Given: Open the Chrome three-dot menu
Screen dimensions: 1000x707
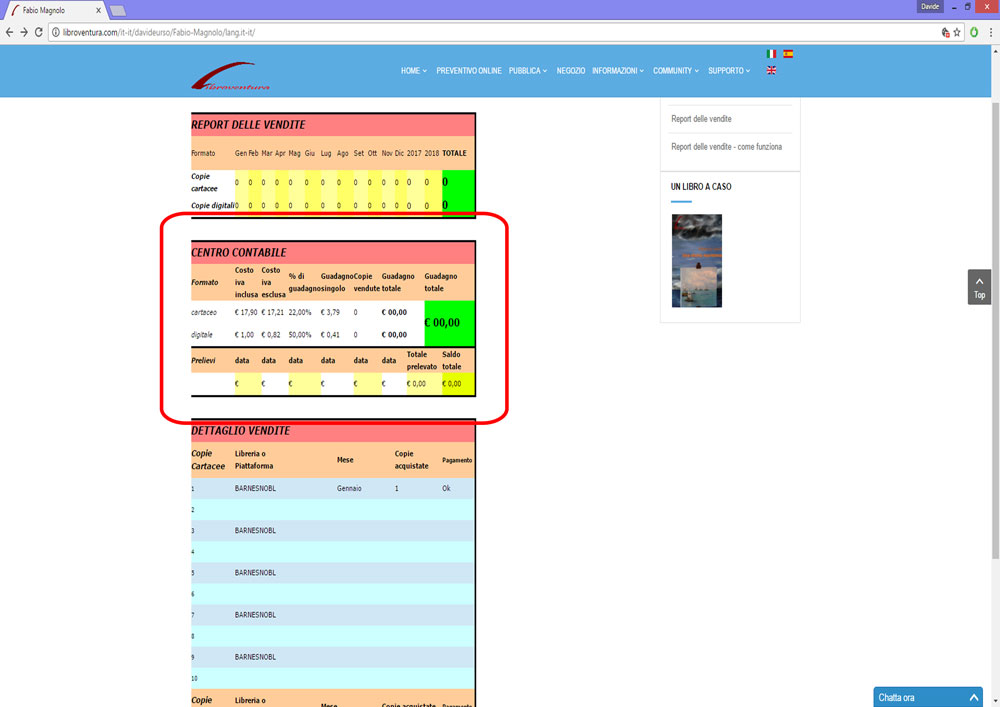Looking at the screenshot, I should (x=989, y=32).
